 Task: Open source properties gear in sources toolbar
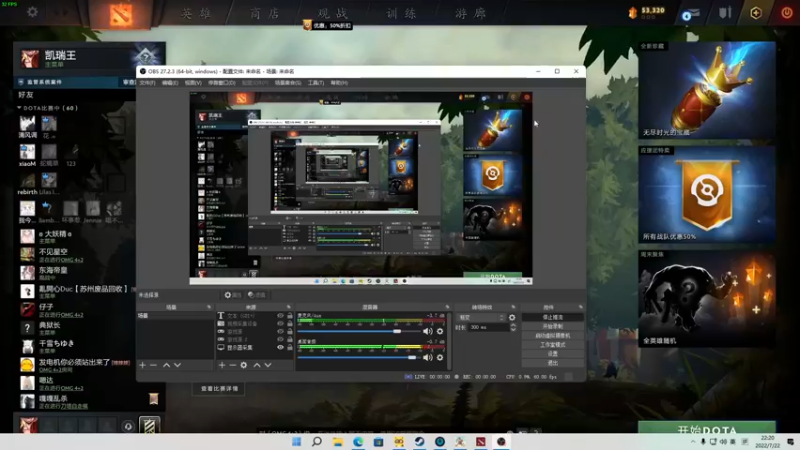pyautogui.click(x=244, y=365)
